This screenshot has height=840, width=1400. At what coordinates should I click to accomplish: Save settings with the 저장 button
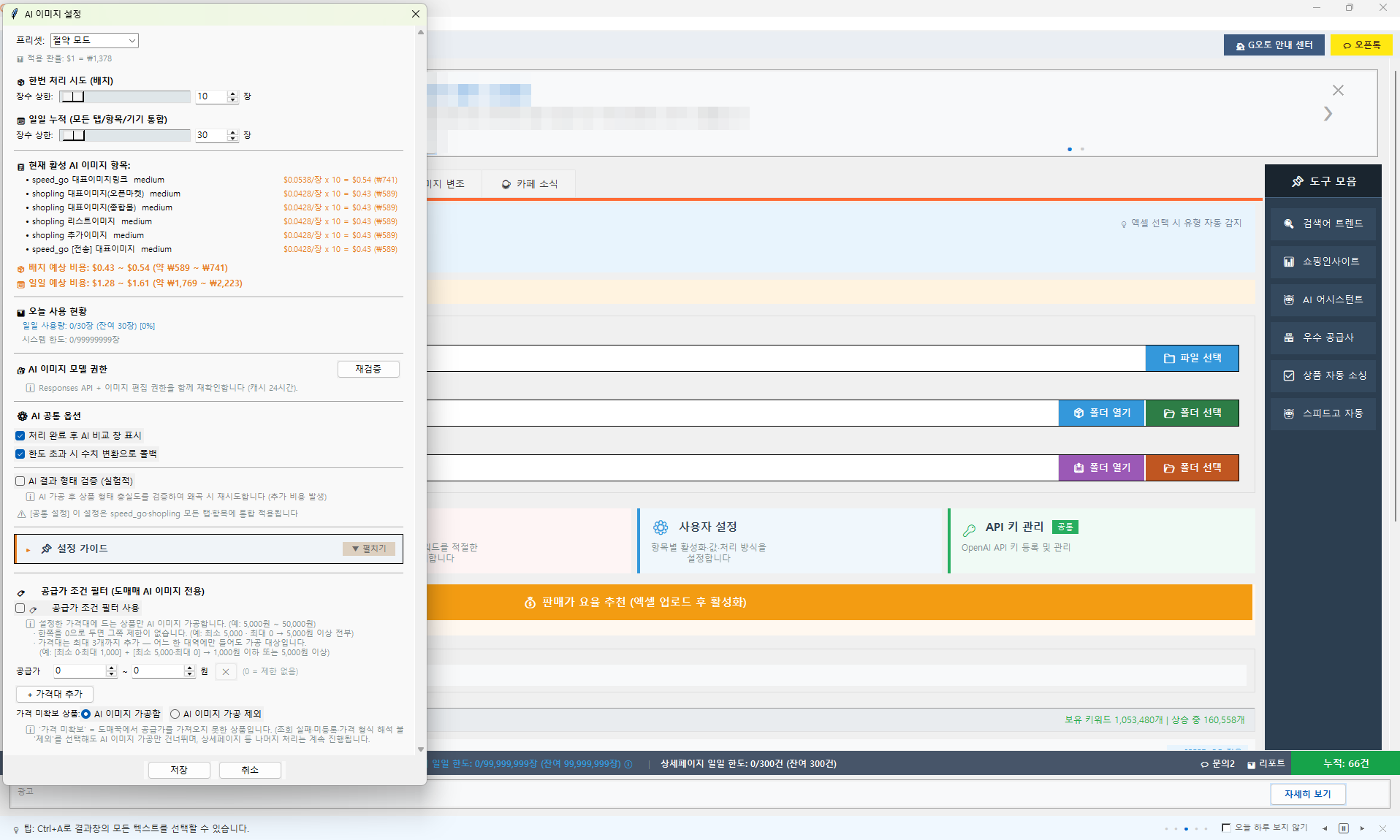pyautogui.click(x=179, y=770)
